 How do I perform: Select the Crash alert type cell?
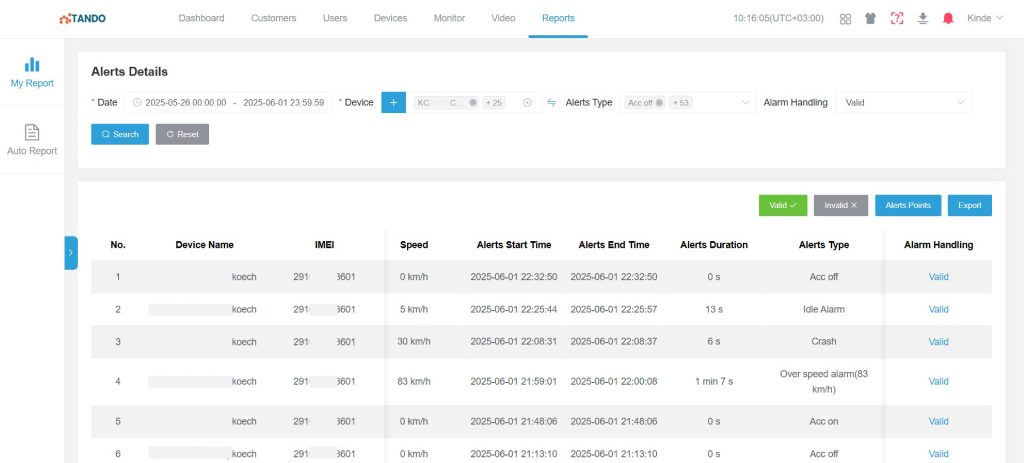point(824,342)
